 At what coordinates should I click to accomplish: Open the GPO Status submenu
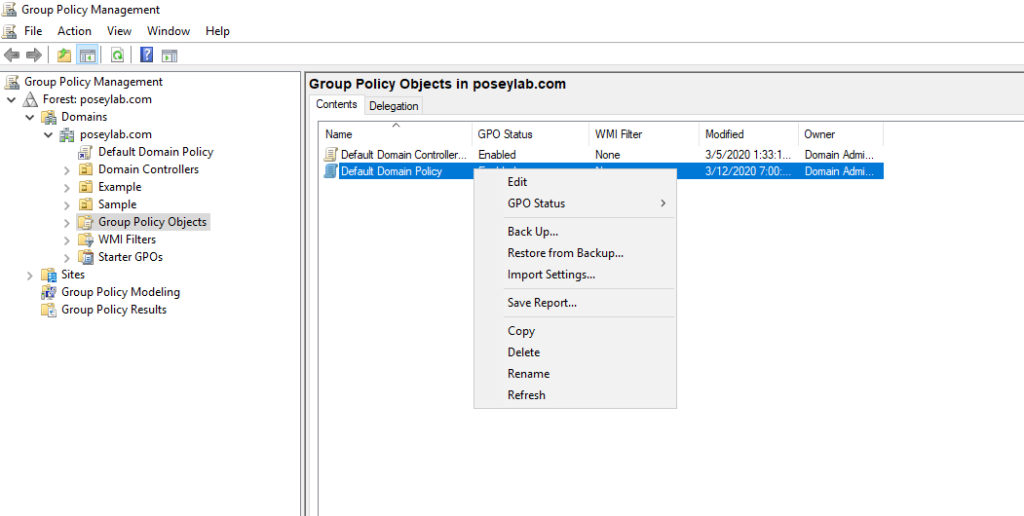[x=575, y=203]
